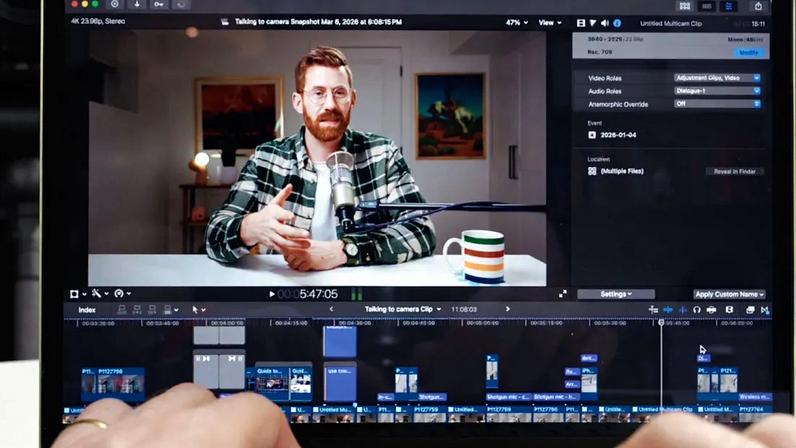
Task: Open the Keyword Editor key icon
Action: tap(159, 4)
